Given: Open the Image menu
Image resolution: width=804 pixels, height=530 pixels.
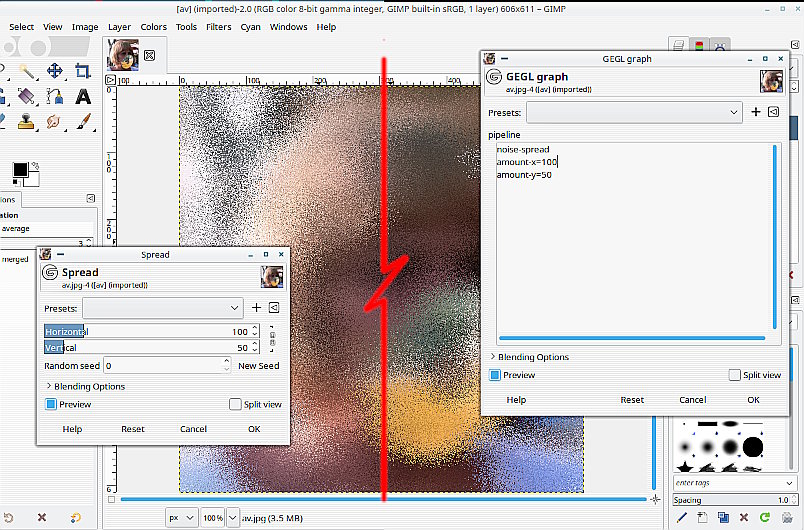Looking at the screenshot, I should [x=85, y=27].
